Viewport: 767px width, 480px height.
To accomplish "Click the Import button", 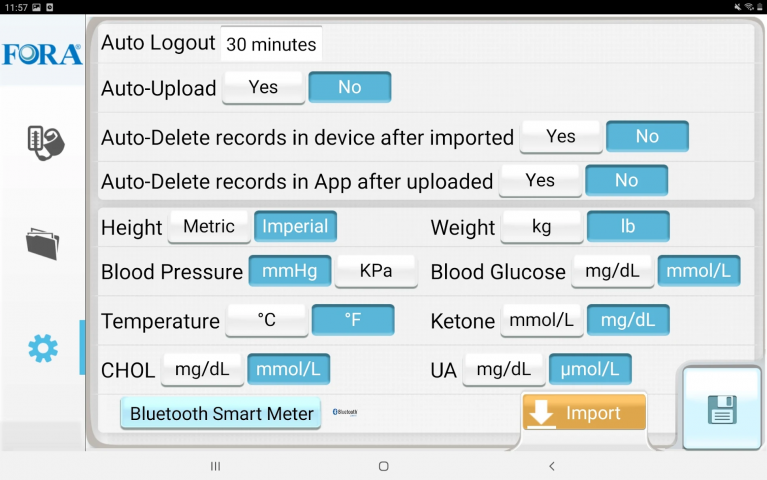I will click(x=584, y=412).
